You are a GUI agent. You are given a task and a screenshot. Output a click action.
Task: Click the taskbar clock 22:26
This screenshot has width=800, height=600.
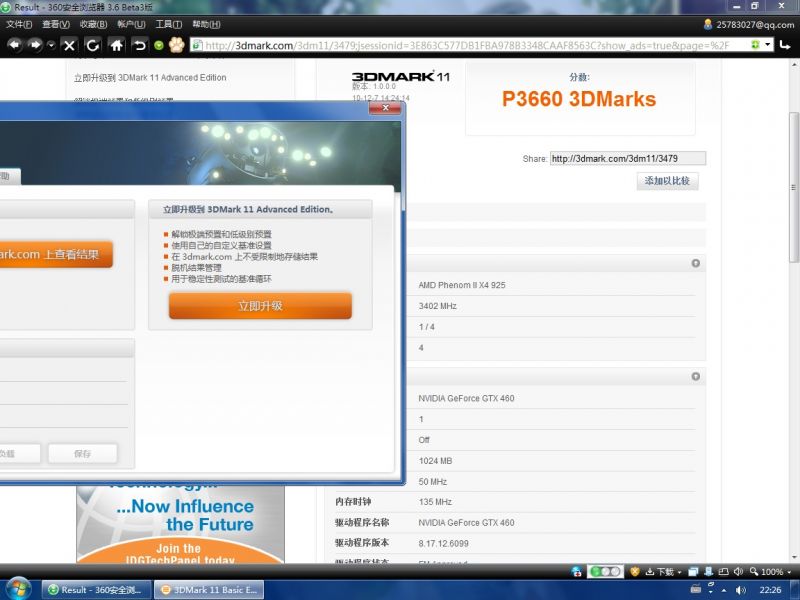coord(770,590)
